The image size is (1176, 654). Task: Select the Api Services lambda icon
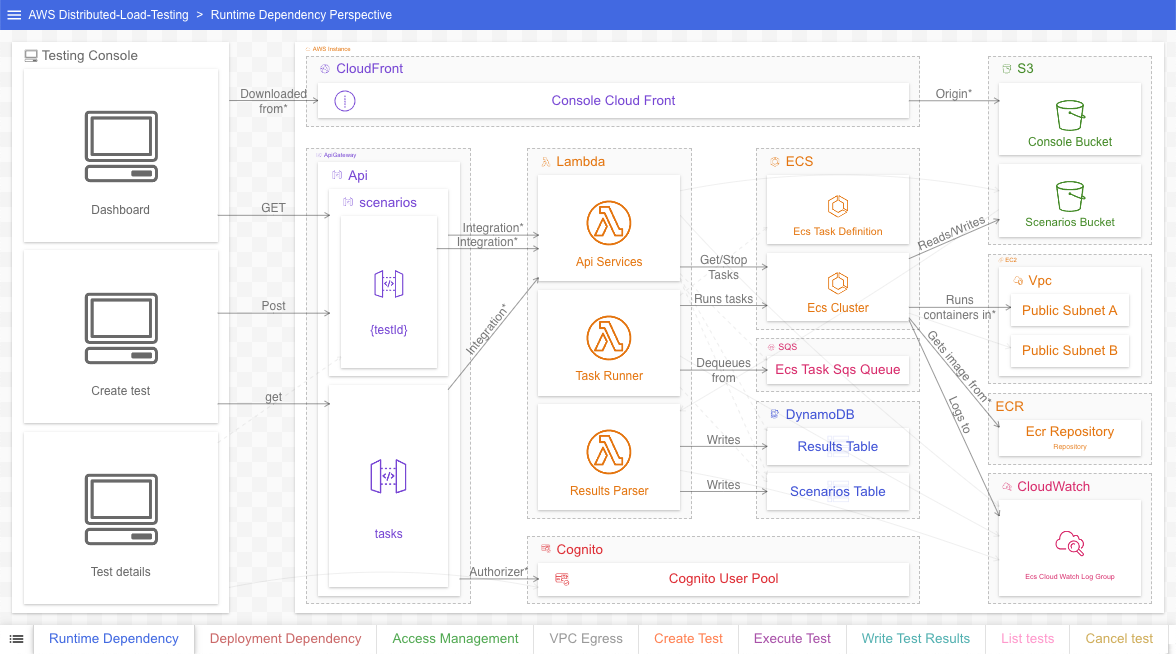point(609,223)
